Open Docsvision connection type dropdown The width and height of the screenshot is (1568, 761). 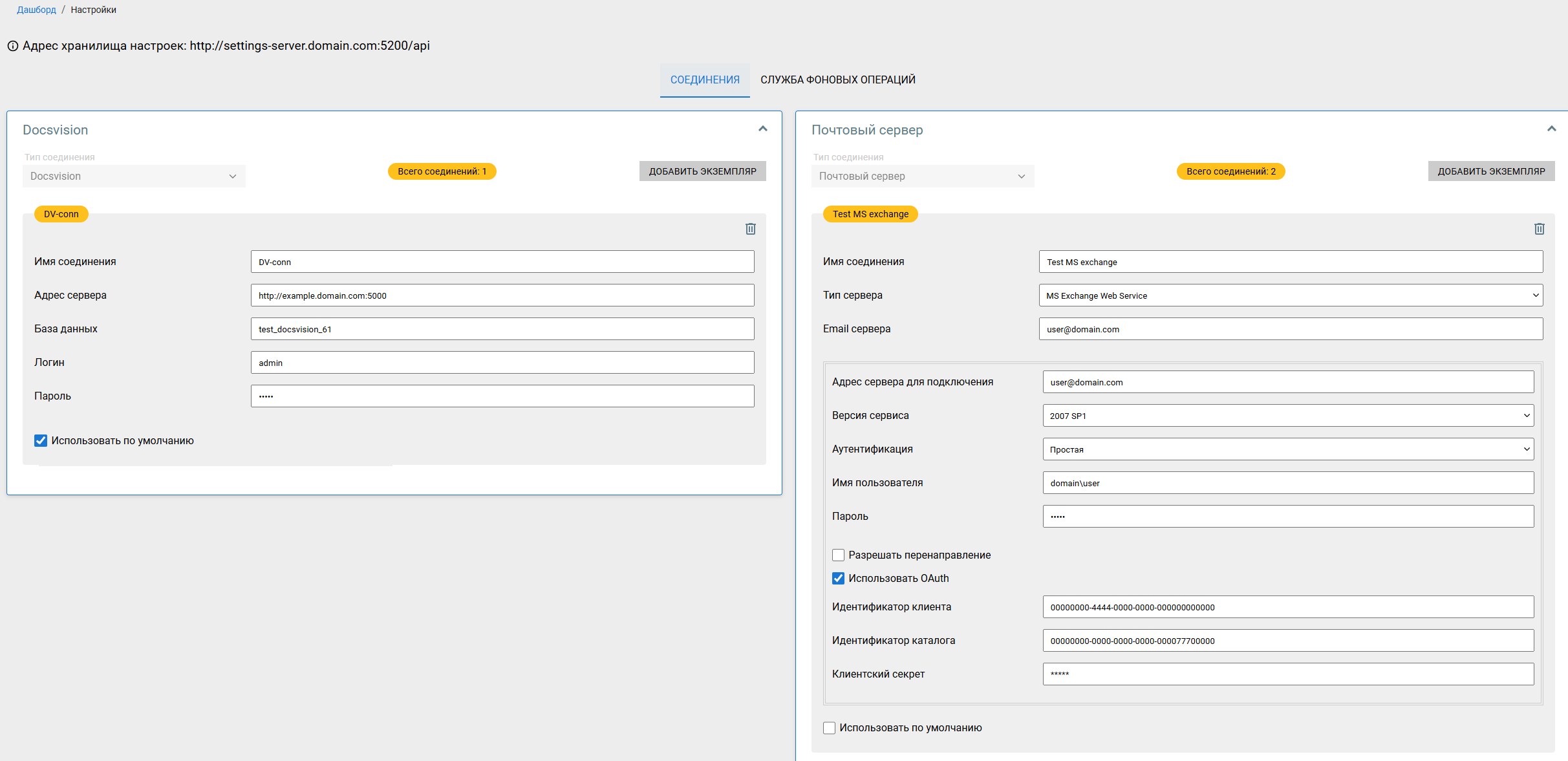pos(134,177)
